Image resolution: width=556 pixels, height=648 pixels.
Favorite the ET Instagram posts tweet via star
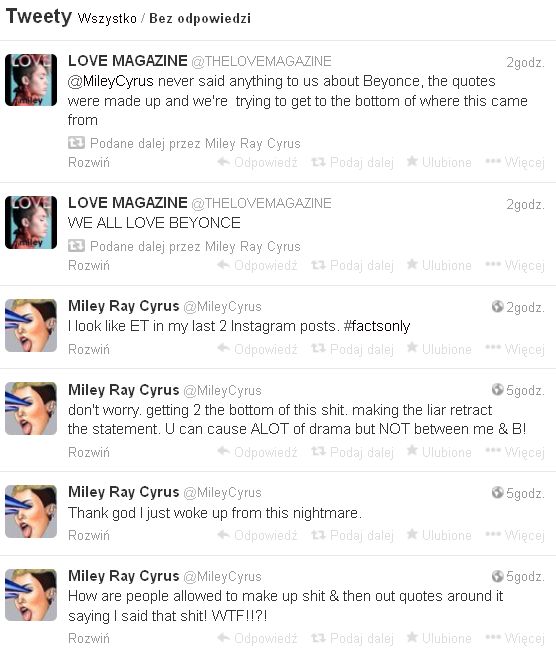click(412, 348)
